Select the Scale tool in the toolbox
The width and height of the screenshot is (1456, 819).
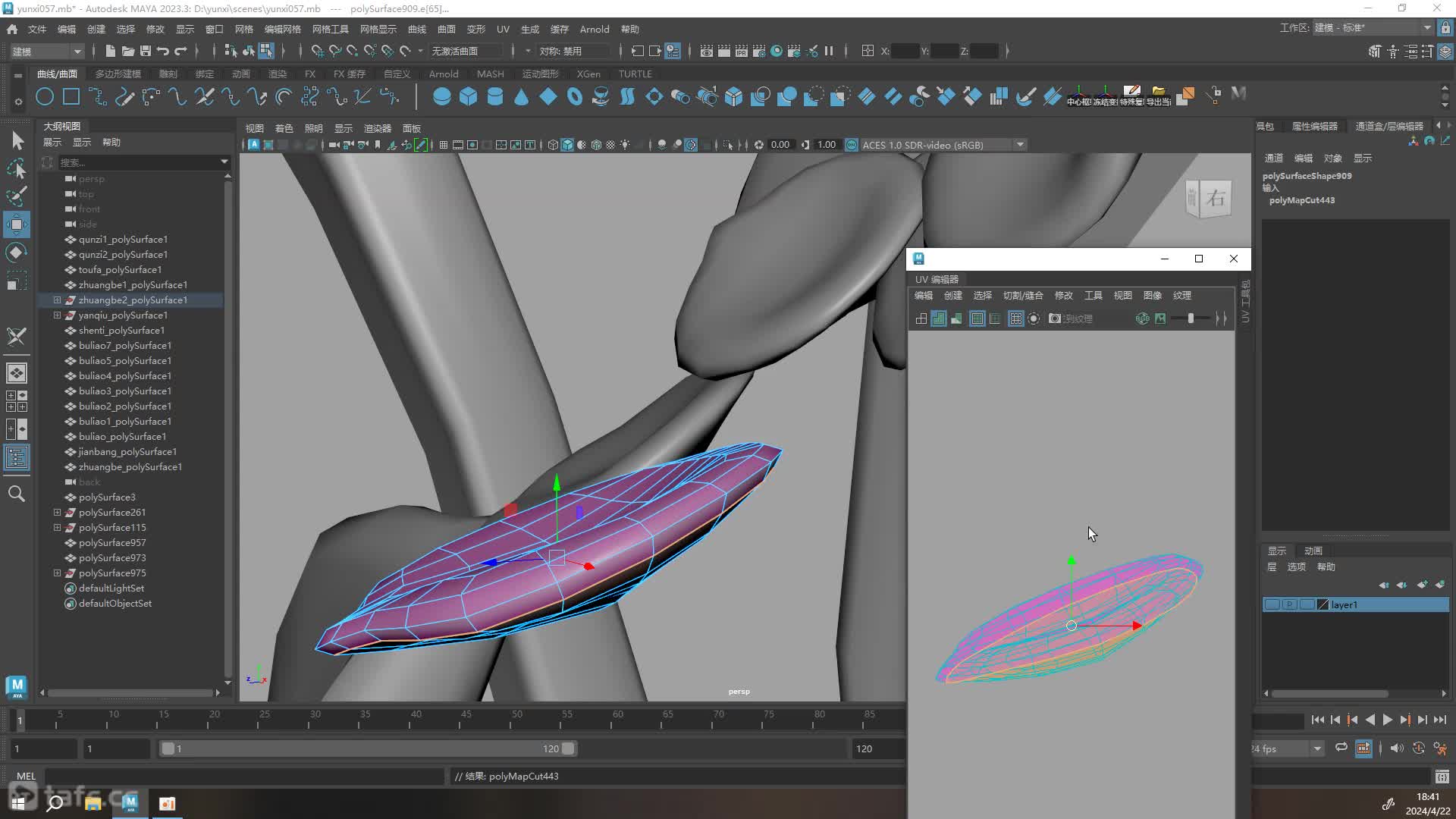(17, 281)
